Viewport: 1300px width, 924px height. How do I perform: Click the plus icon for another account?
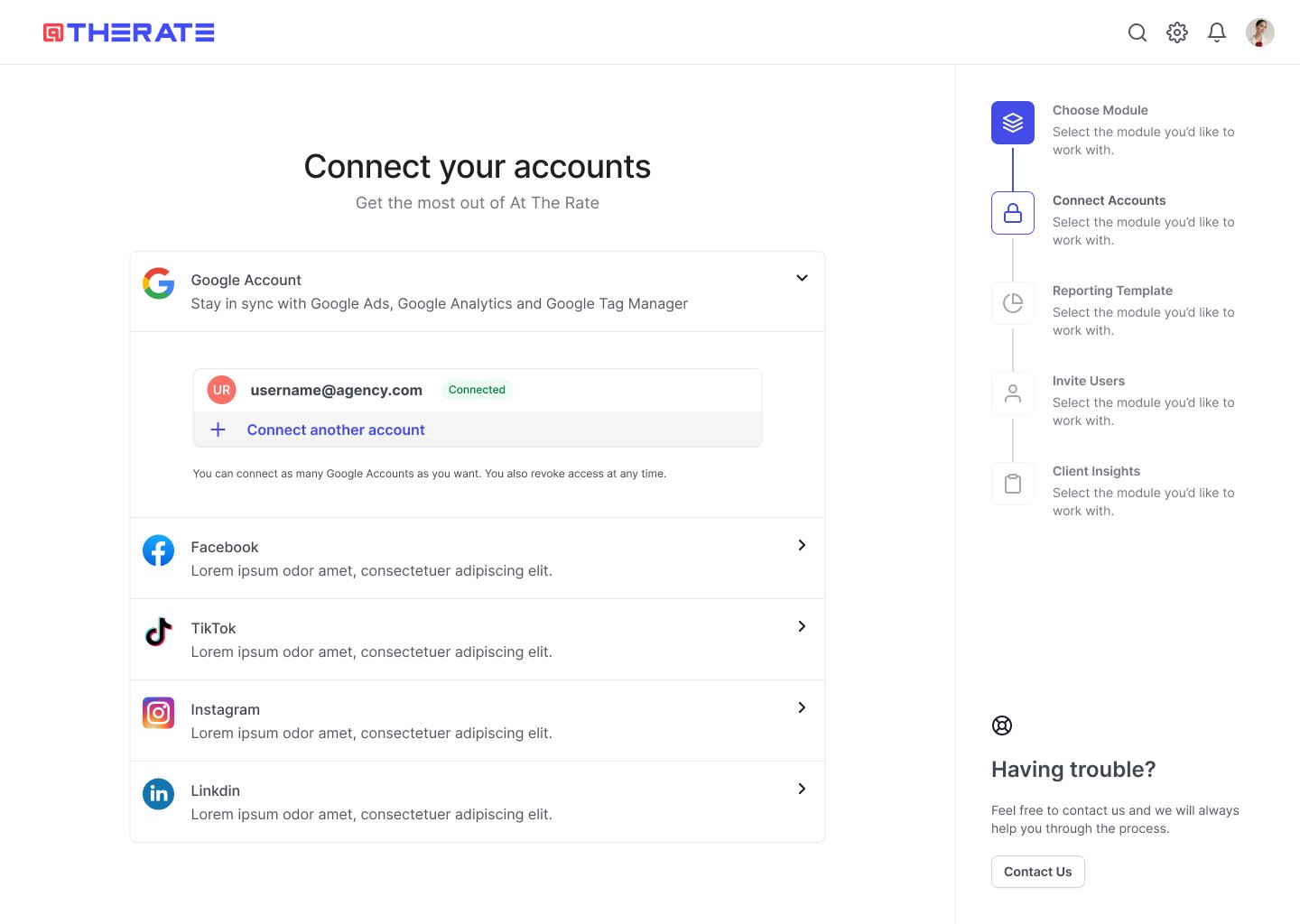pos(218,430)
